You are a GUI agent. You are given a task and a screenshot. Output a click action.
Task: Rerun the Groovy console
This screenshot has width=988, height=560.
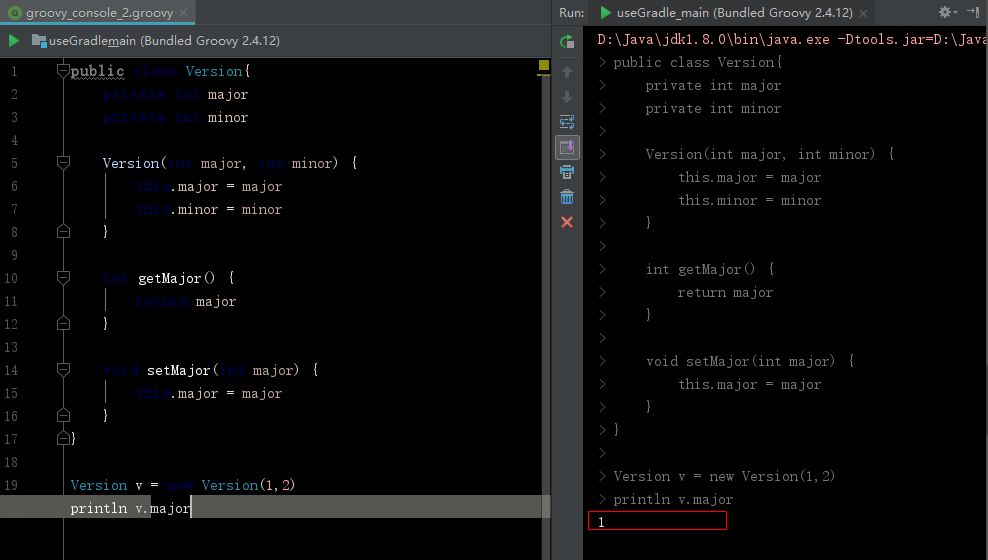pyautogui.click(x=566, y=42)
